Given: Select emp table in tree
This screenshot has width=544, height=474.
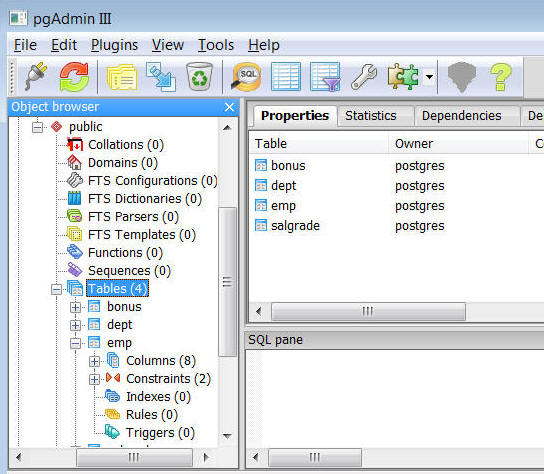Looking at the screenshot, I should (x=119, y=343).
